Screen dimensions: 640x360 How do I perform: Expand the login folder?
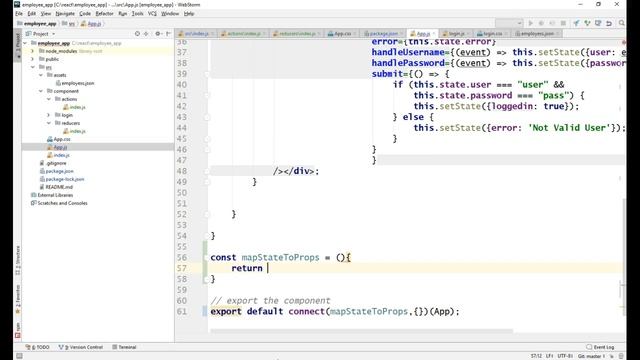(49, 115)
